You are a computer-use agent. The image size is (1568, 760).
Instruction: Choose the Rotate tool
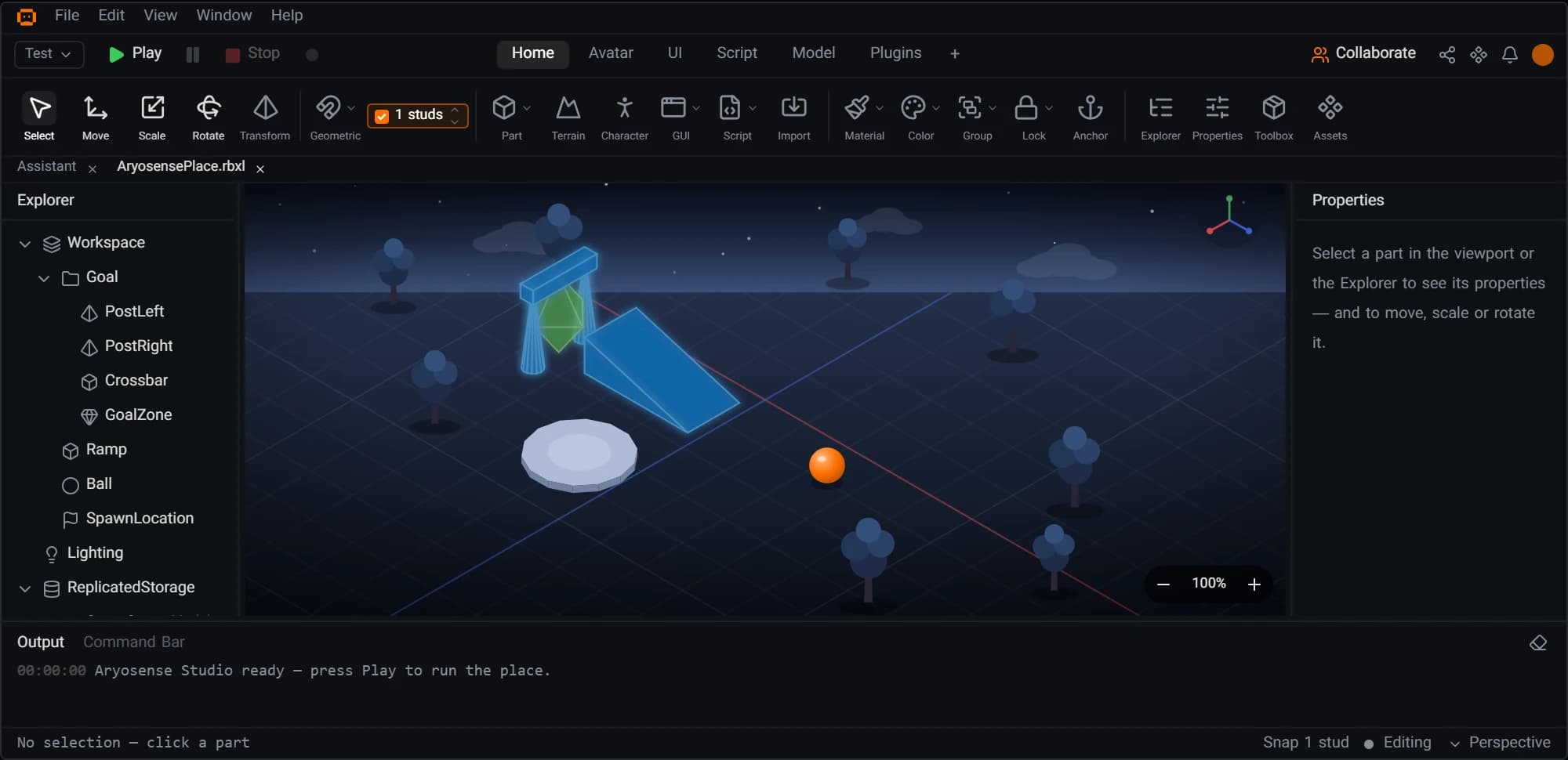(x=209, y=118)
